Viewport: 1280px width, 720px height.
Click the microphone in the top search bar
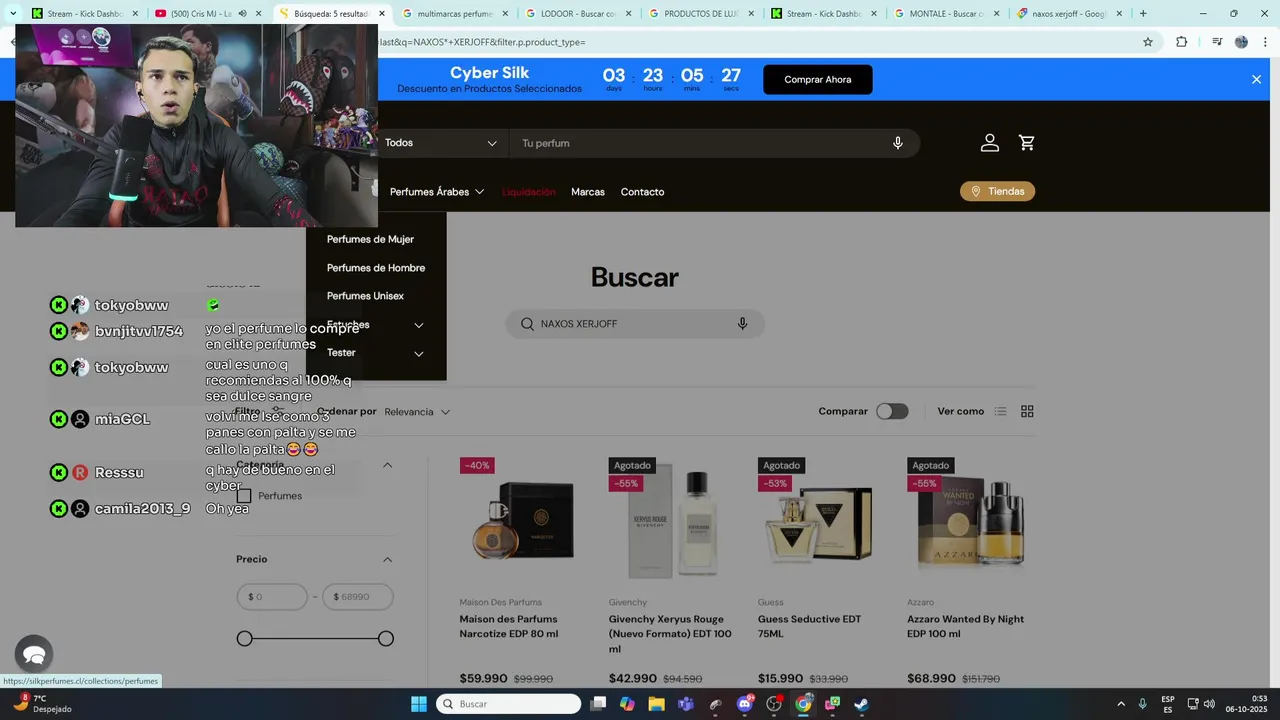(x=898, y=143)
